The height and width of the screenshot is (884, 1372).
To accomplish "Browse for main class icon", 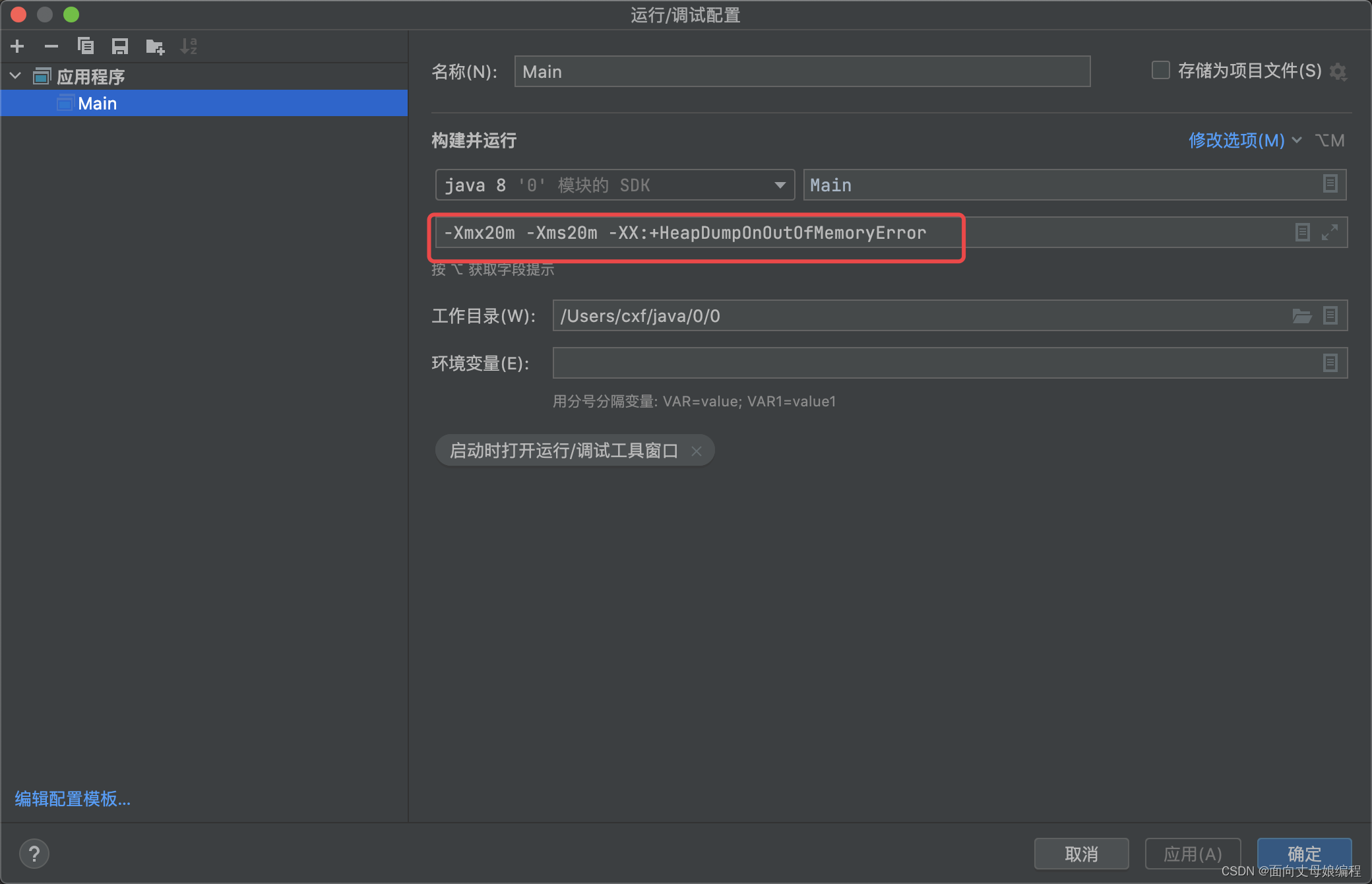I will (x=1330, y=184).
